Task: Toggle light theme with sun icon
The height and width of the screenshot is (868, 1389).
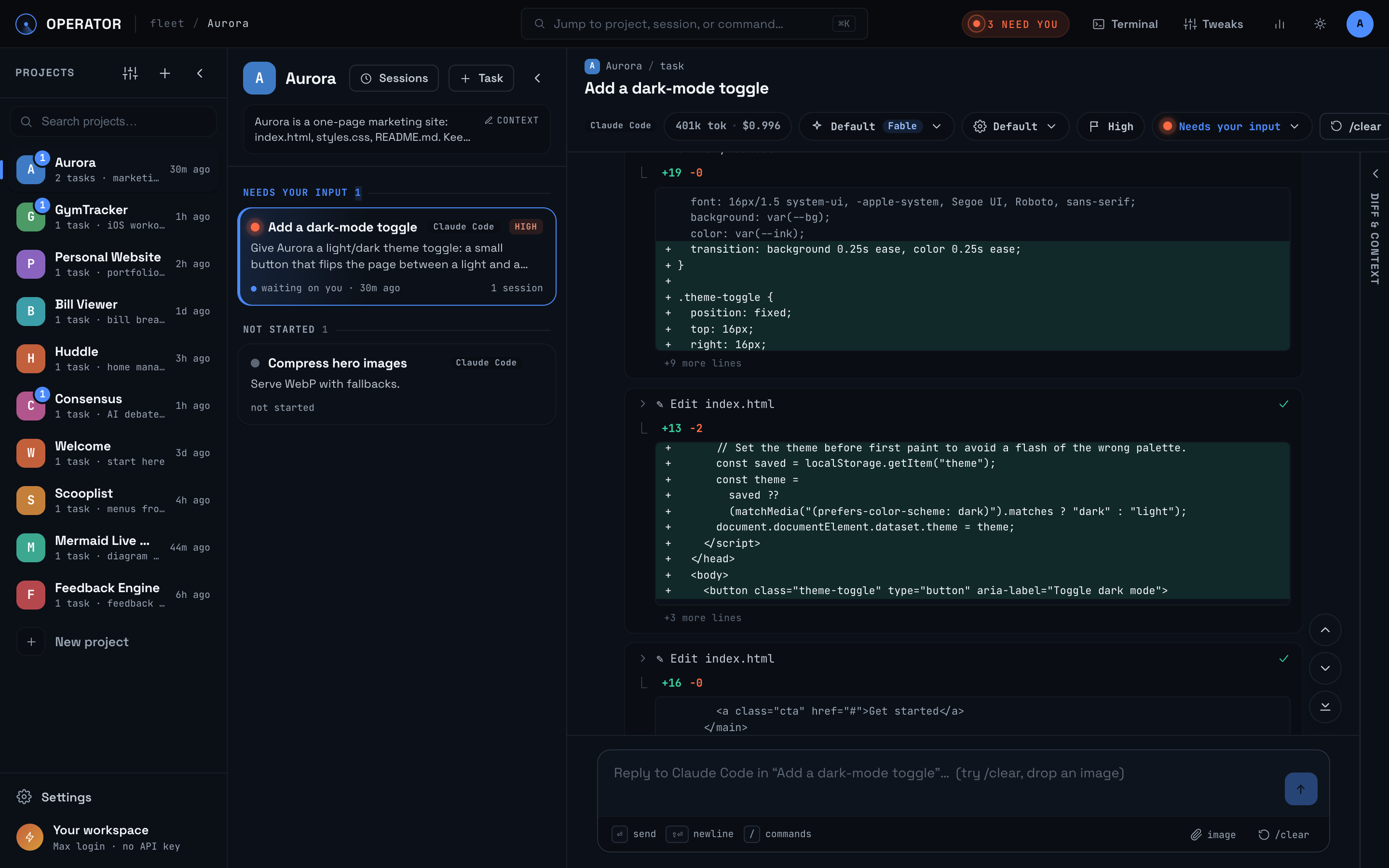Action: tap(1320, 24)
